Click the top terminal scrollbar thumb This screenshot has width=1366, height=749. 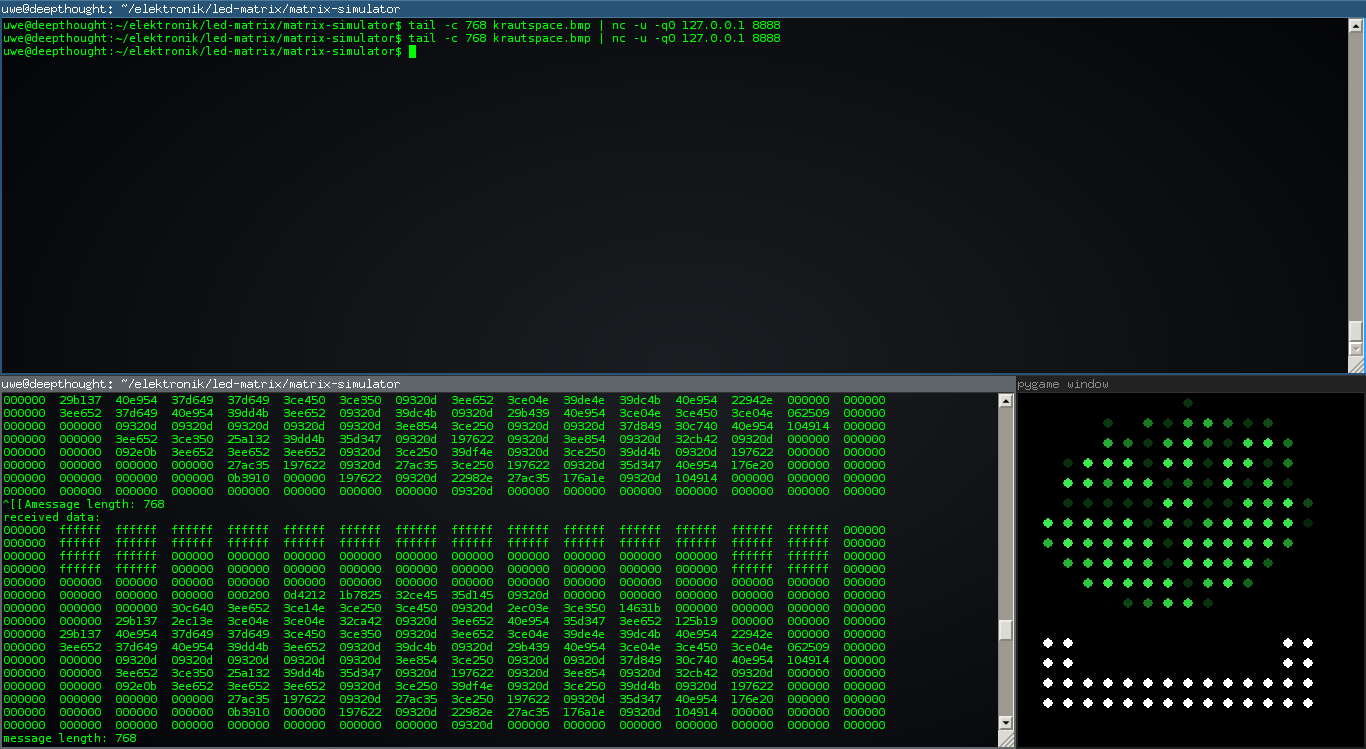1356,331
